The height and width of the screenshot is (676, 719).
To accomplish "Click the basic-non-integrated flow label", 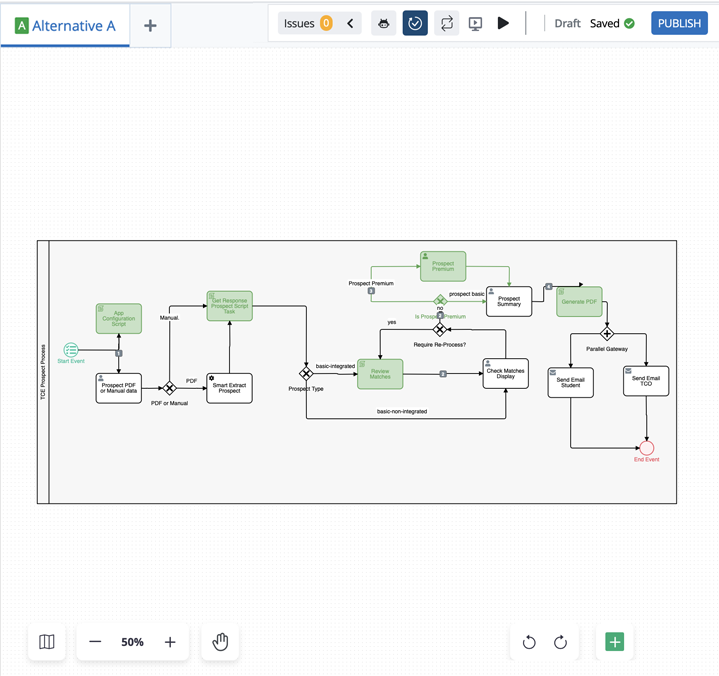I will pos(402,411).
